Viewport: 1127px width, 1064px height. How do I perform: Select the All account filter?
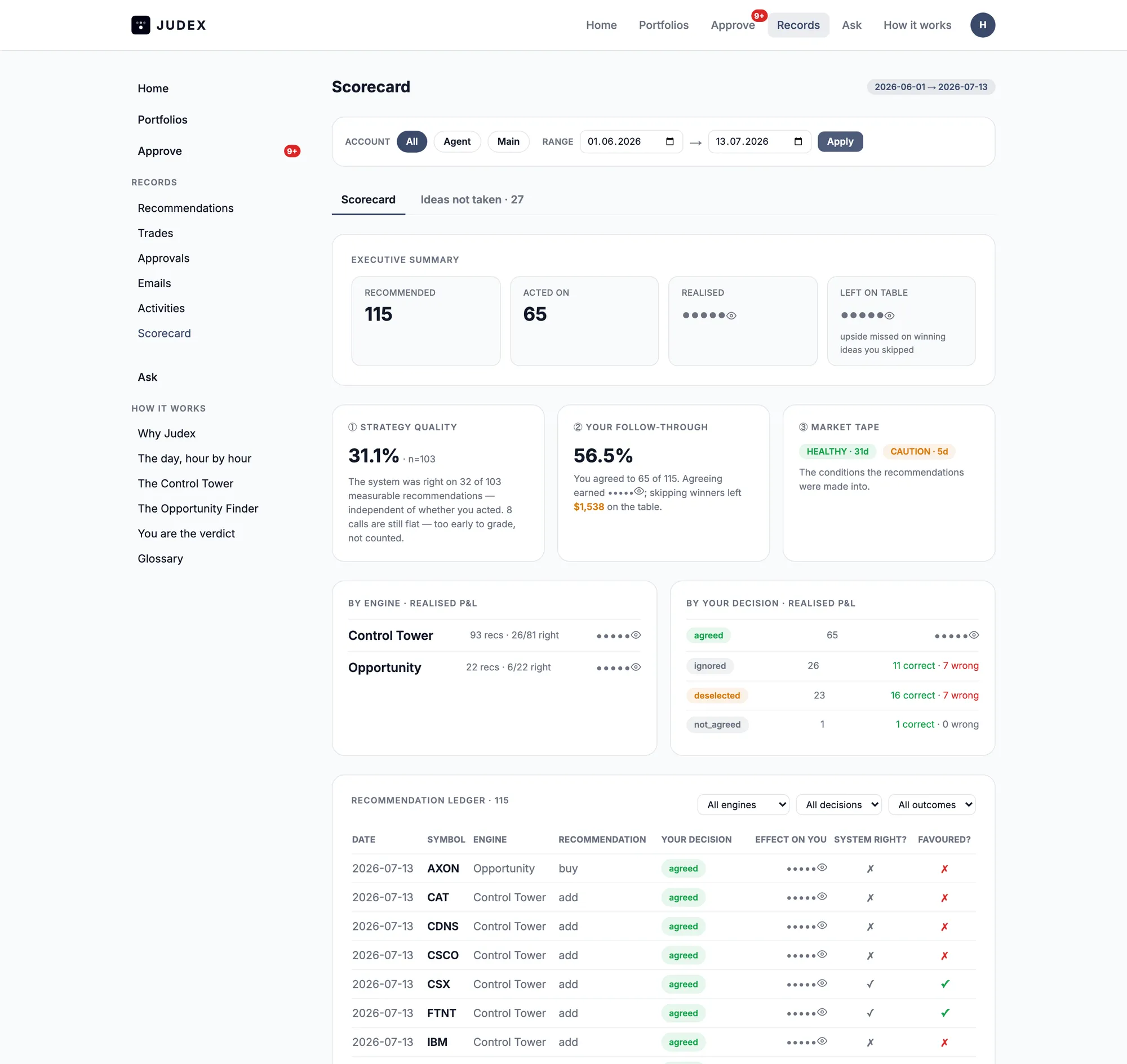click(411, 141)
